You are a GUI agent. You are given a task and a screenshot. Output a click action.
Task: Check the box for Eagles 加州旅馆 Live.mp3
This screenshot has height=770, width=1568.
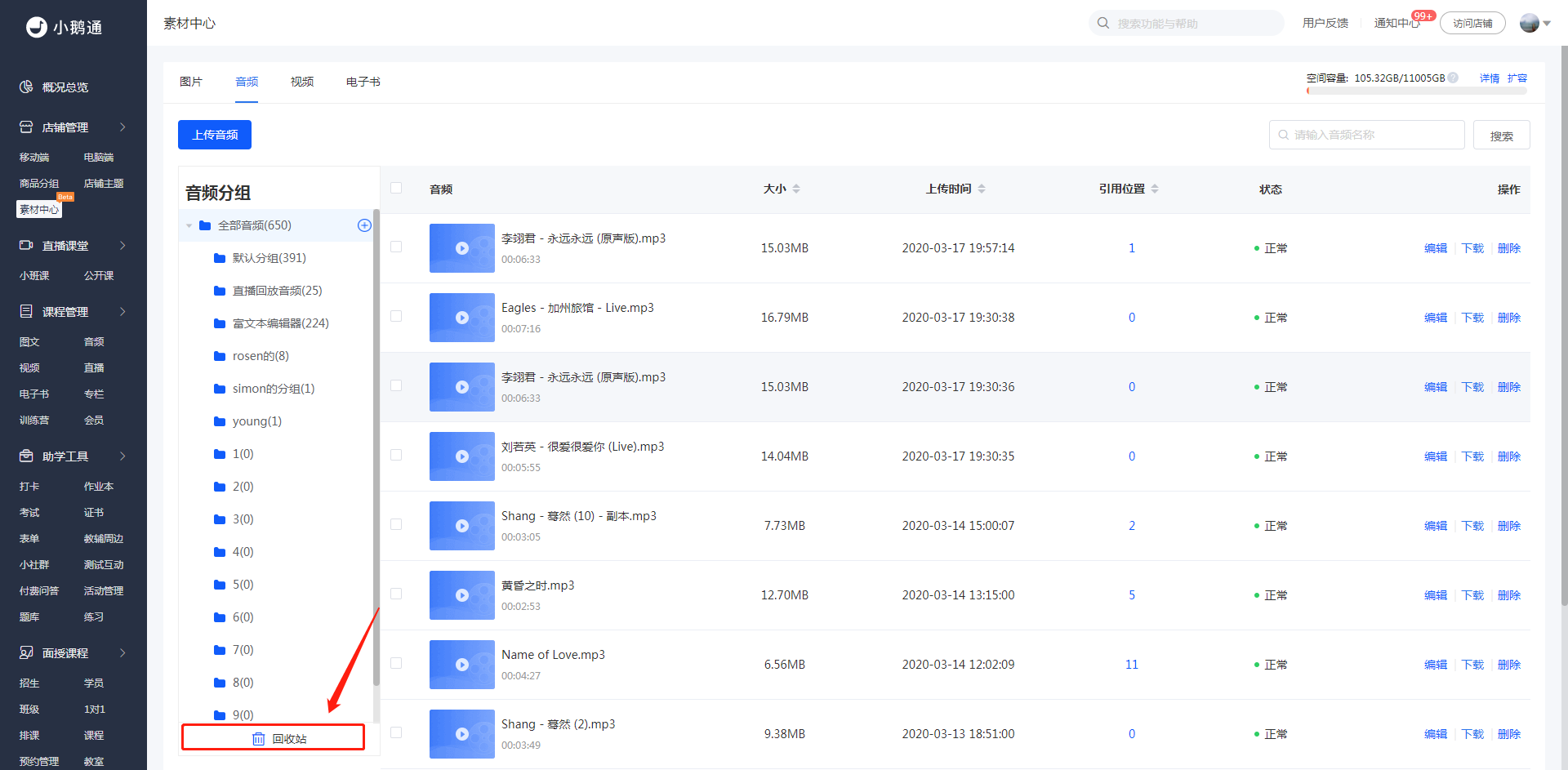pyautogui.click(x=396, y=316)
